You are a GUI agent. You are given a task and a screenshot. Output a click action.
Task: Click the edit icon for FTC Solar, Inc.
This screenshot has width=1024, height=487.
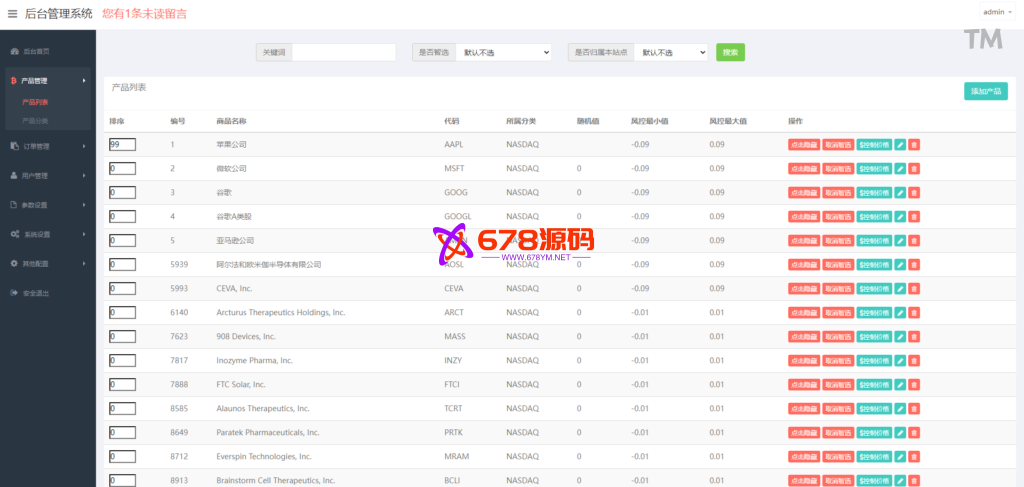click(x=900, y=385)
